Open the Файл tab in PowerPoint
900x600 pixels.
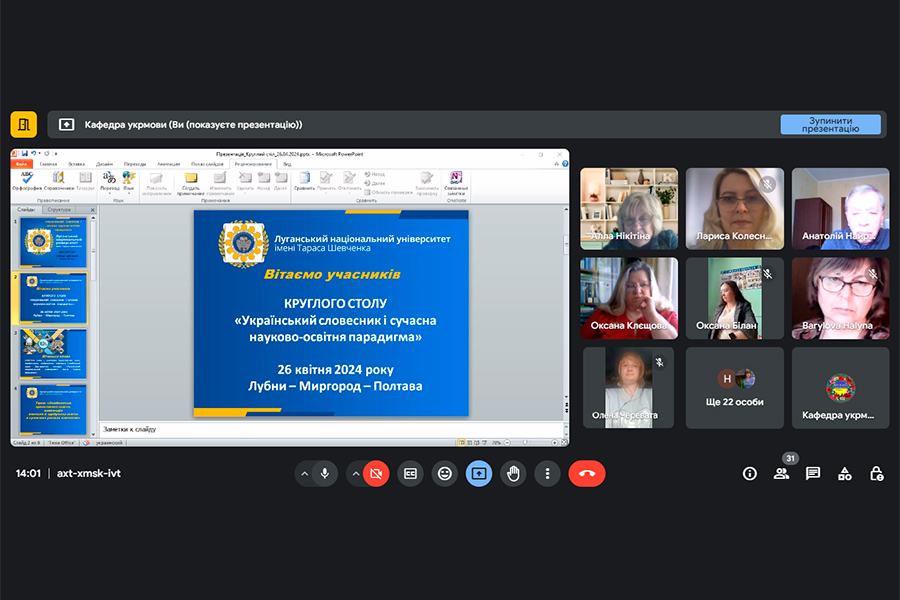21,164
